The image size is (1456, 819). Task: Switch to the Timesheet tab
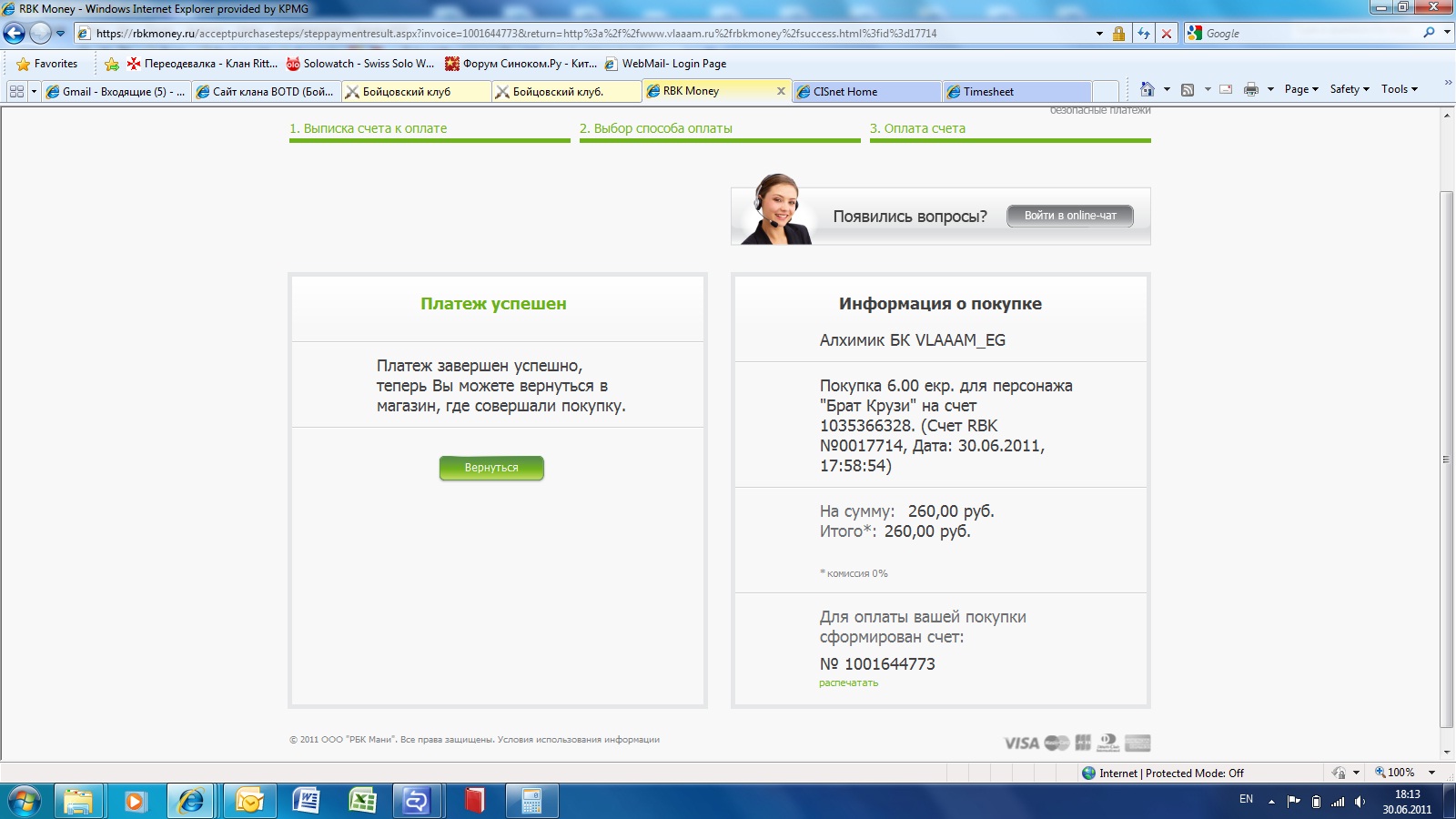(x=1017, y=91)
